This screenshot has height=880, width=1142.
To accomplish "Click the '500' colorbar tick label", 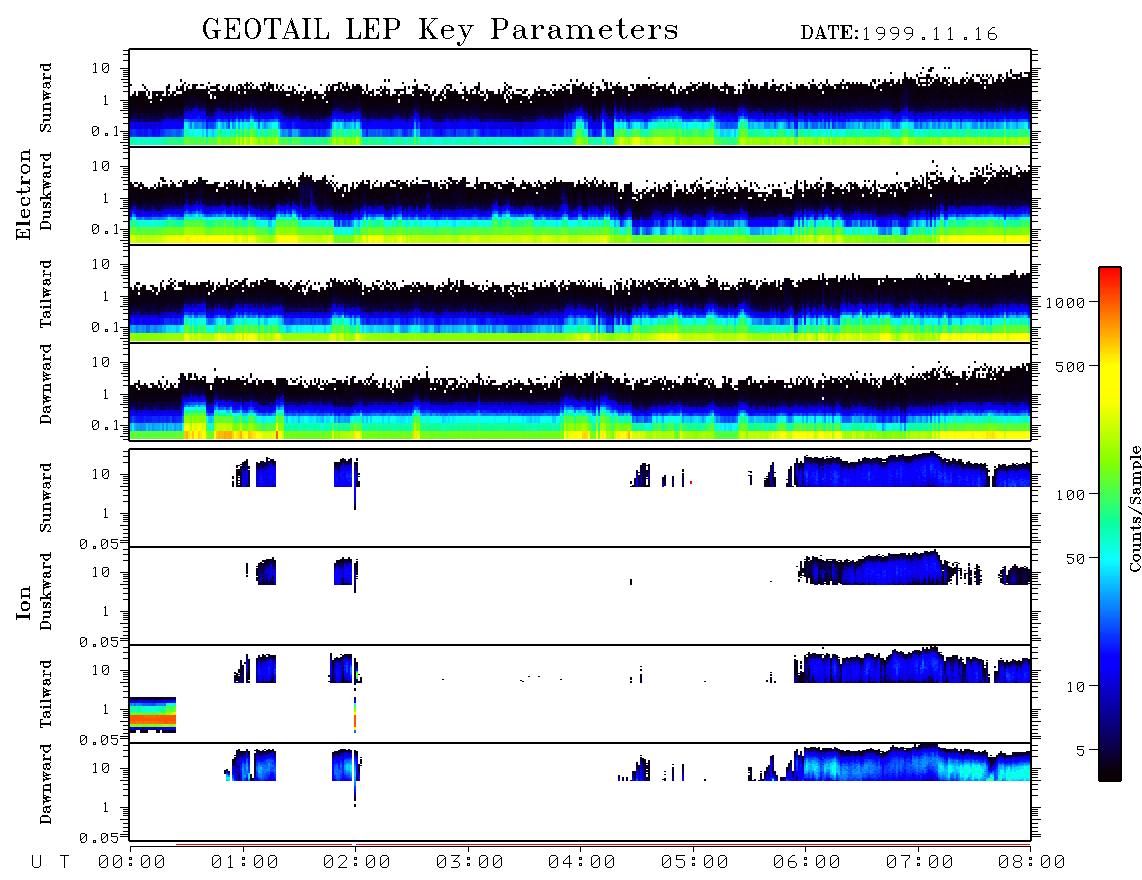I will pyautogui.click(x=1070, y=366).
